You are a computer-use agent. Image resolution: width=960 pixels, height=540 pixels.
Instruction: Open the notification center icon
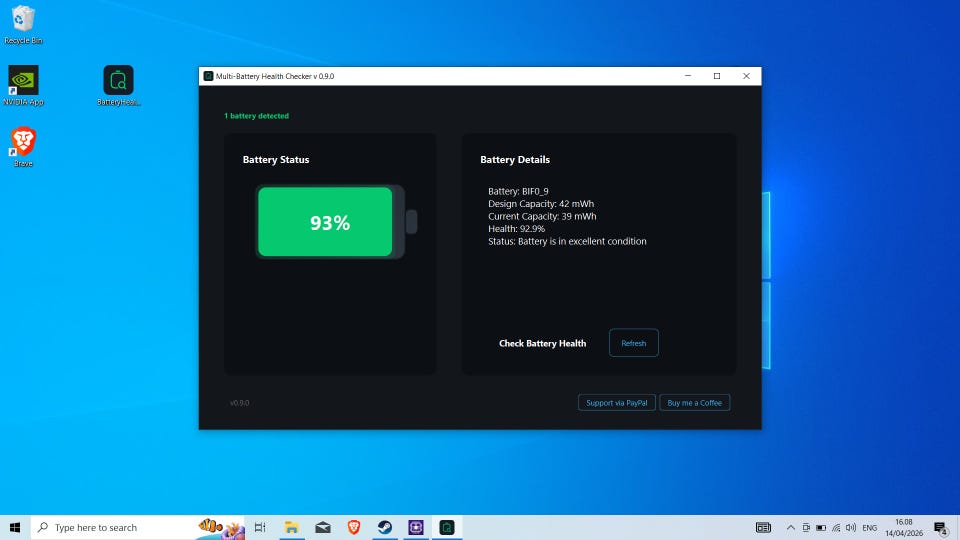(x=941, y=527)
